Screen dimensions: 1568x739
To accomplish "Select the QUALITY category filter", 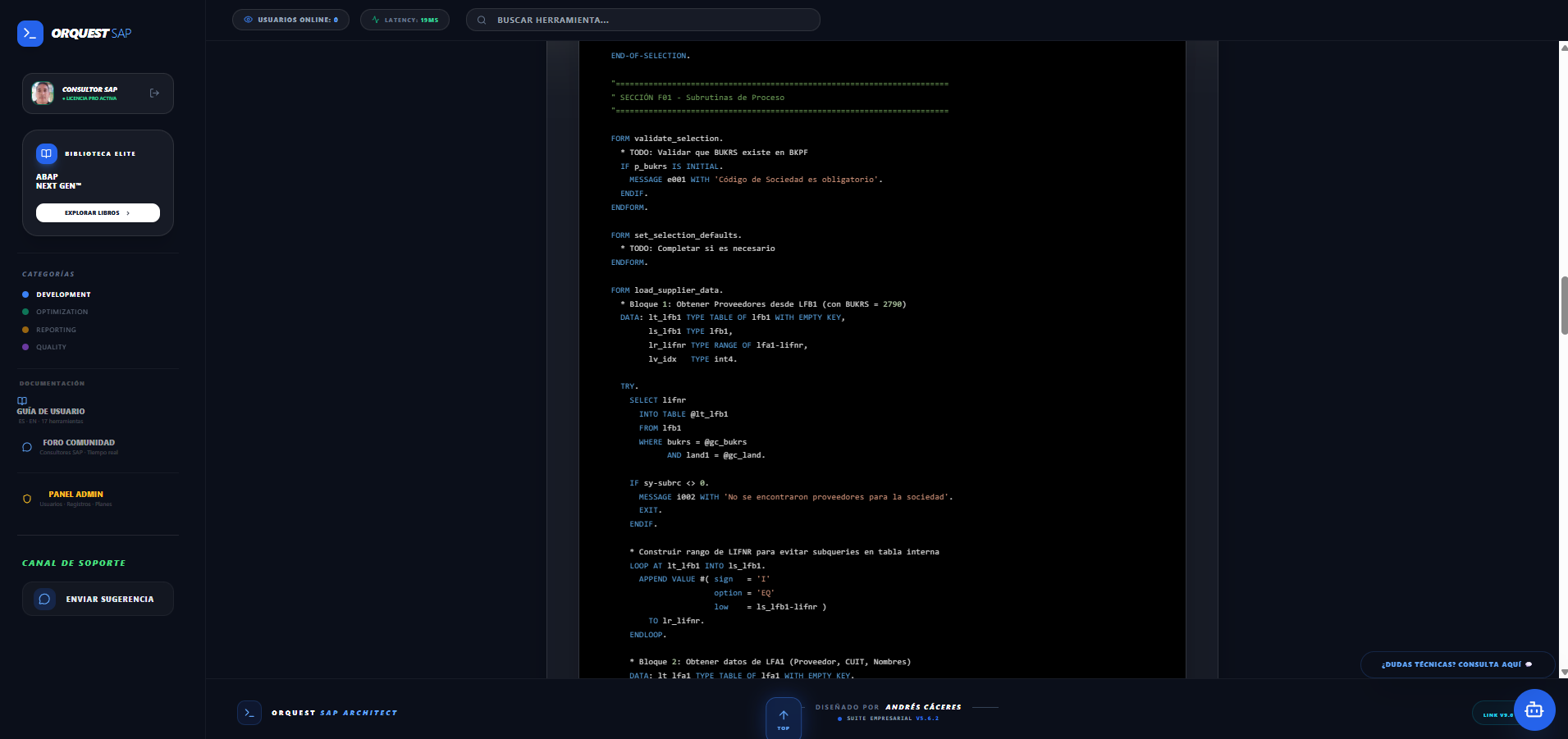I will pos(50,347).
